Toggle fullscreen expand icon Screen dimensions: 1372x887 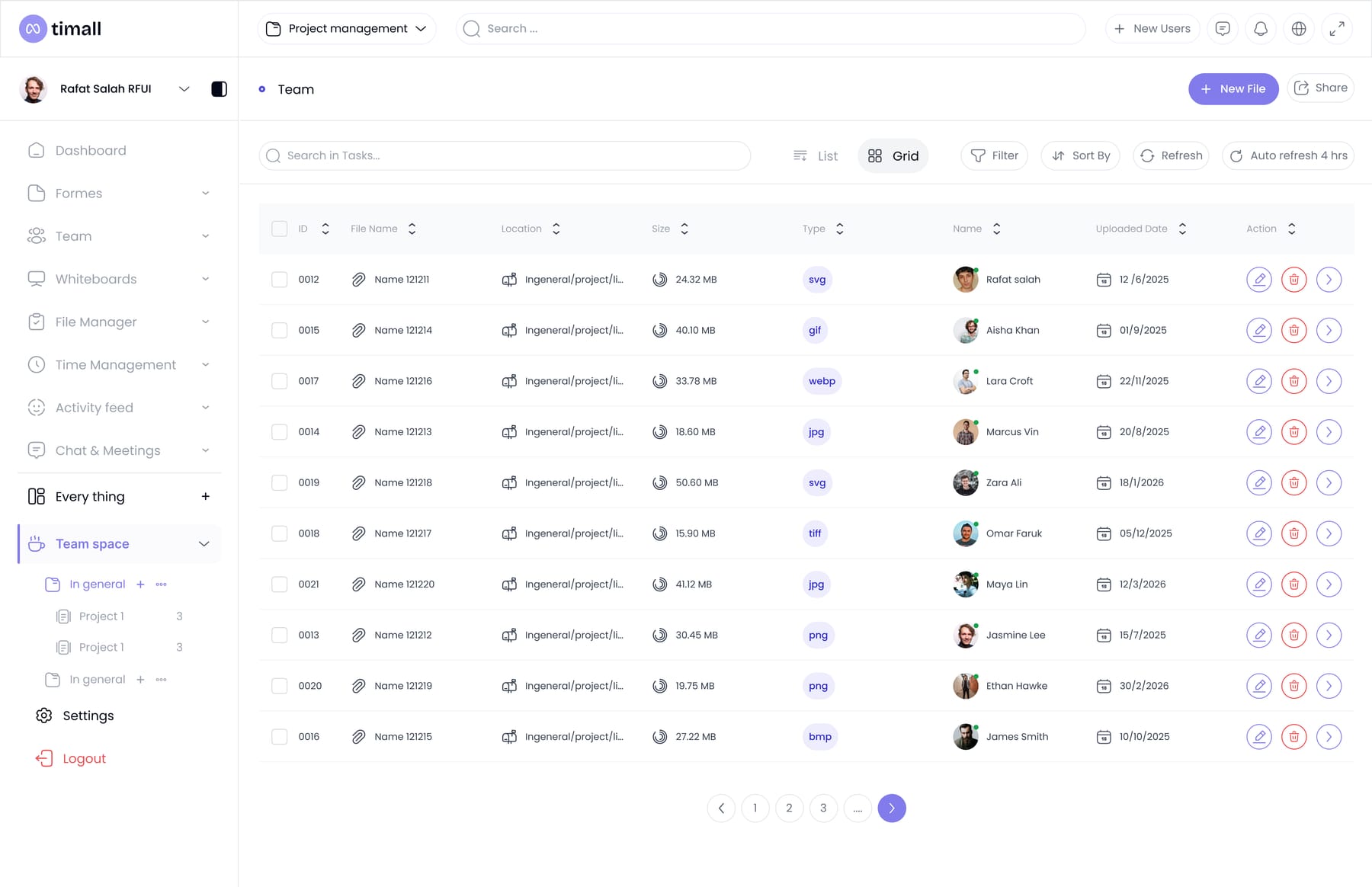click(x=1337, y=29)
